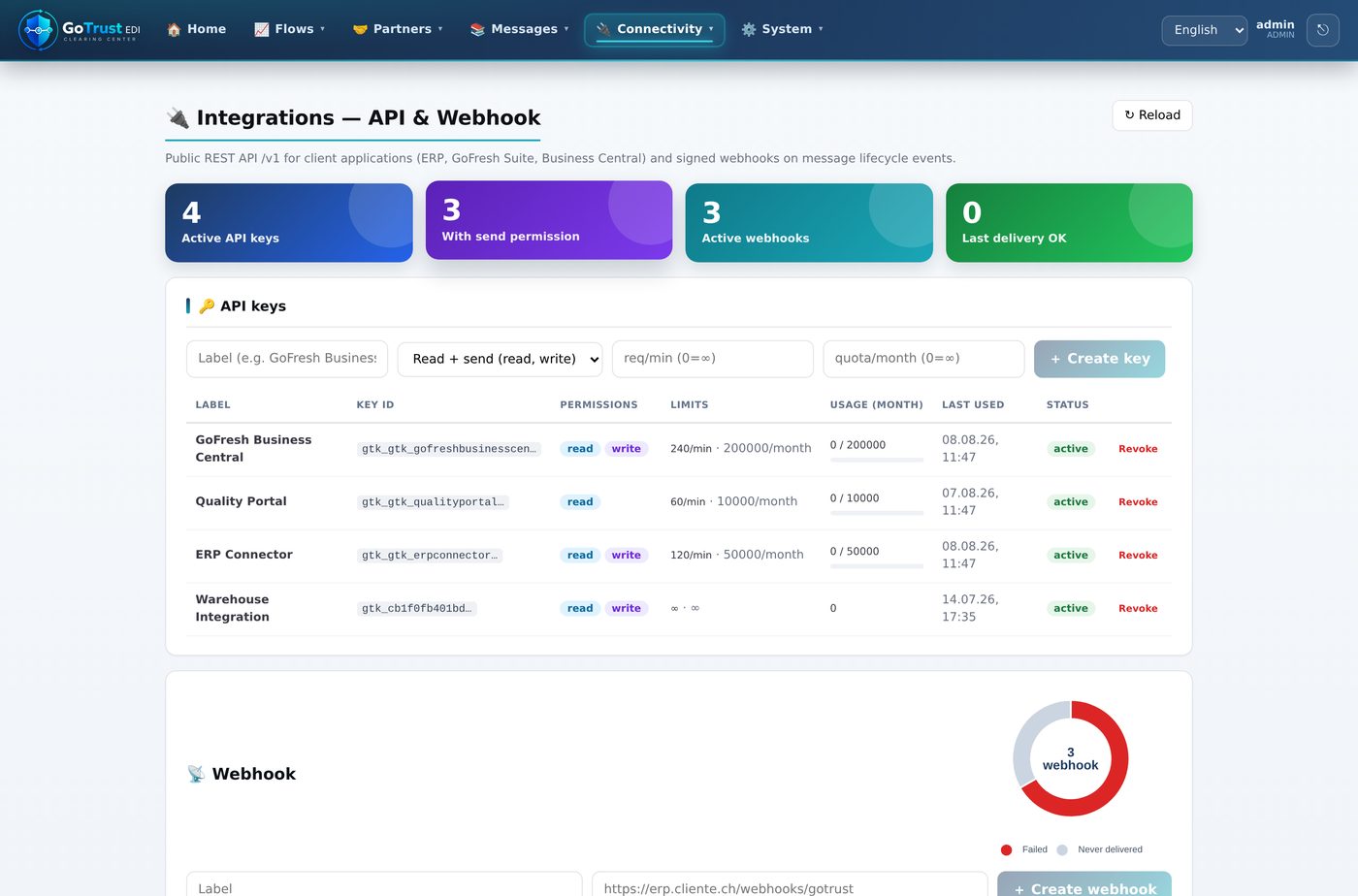Click the Active webhooks stat card

coord(809,223)
